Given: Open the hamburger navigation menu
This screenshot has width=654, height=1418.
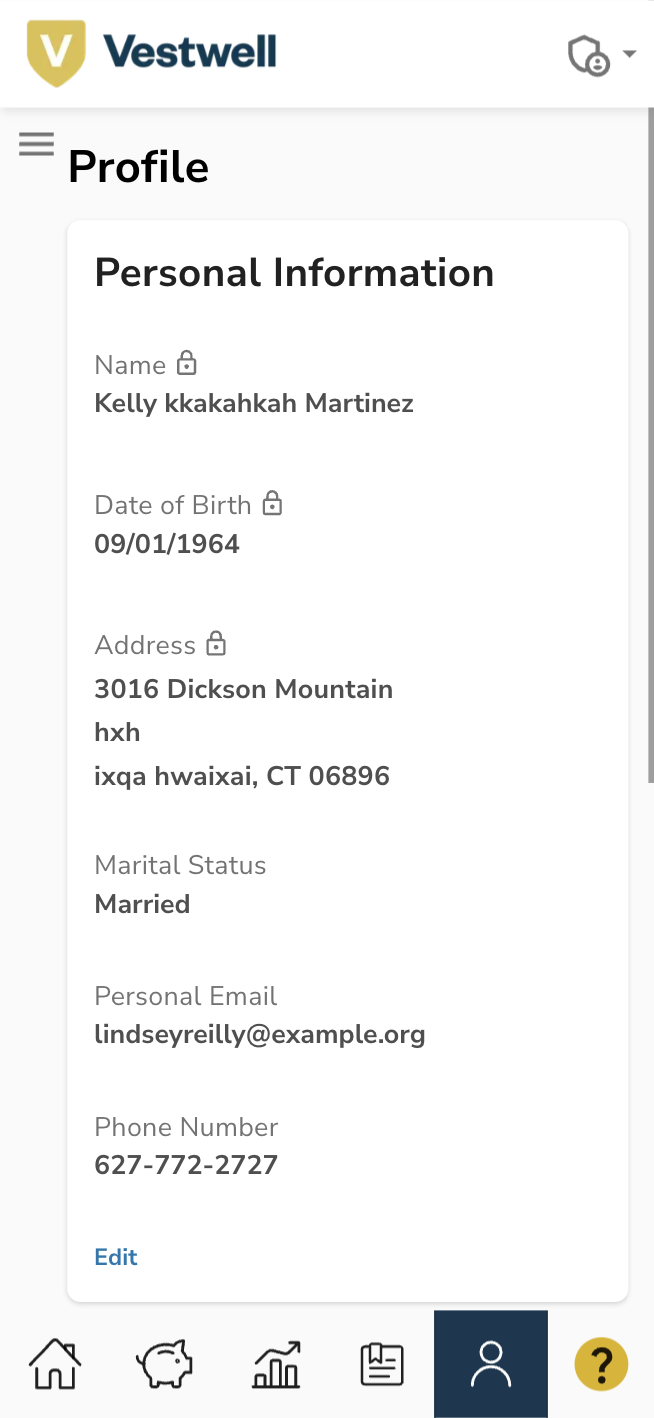Looking at the screenshot, I should coord(36,145).
